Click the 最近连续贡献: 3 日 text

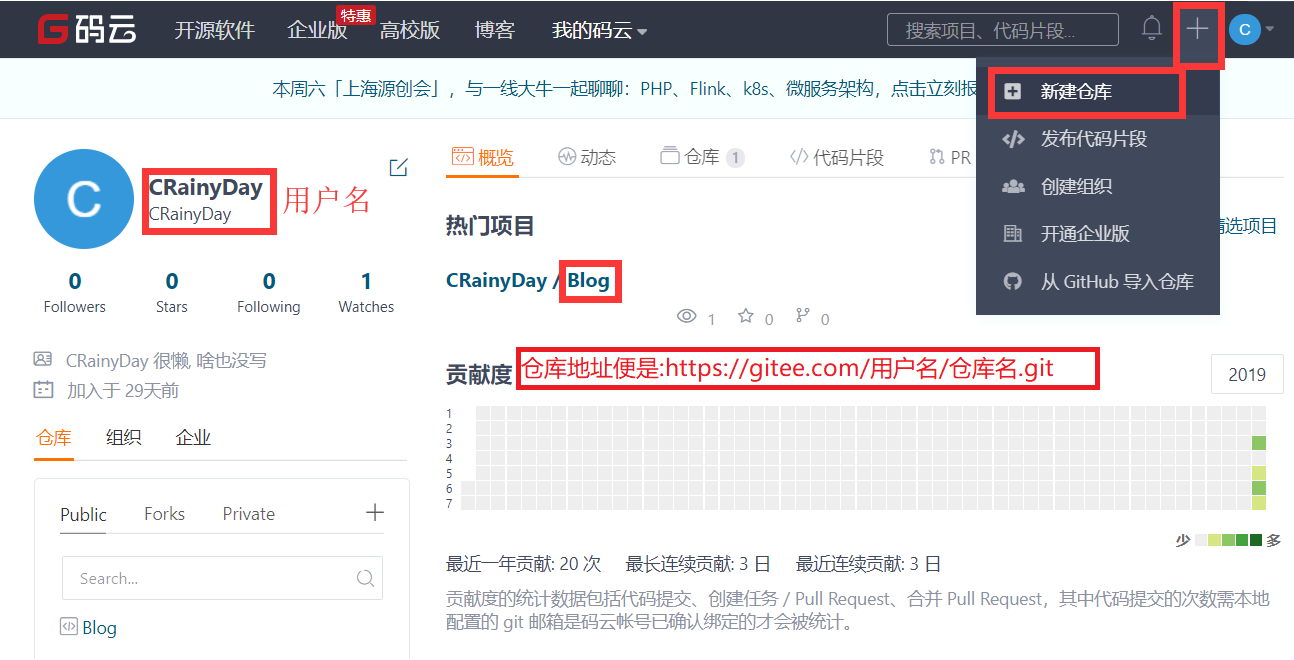tap(869, 564)
